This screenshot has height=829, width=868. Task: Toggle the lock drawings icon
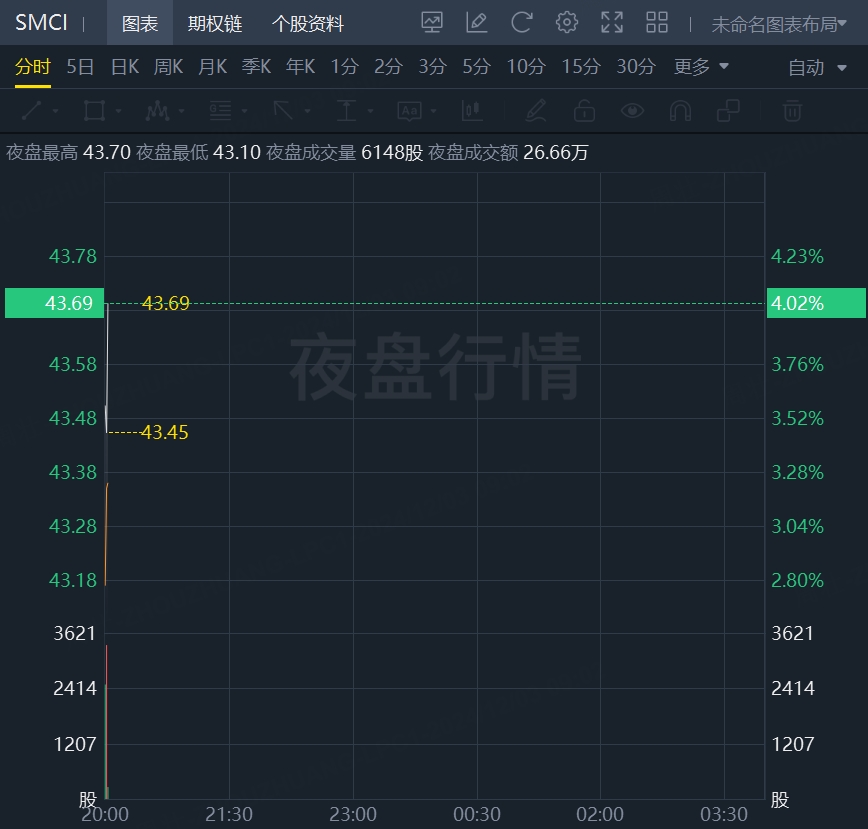point(584,111)
